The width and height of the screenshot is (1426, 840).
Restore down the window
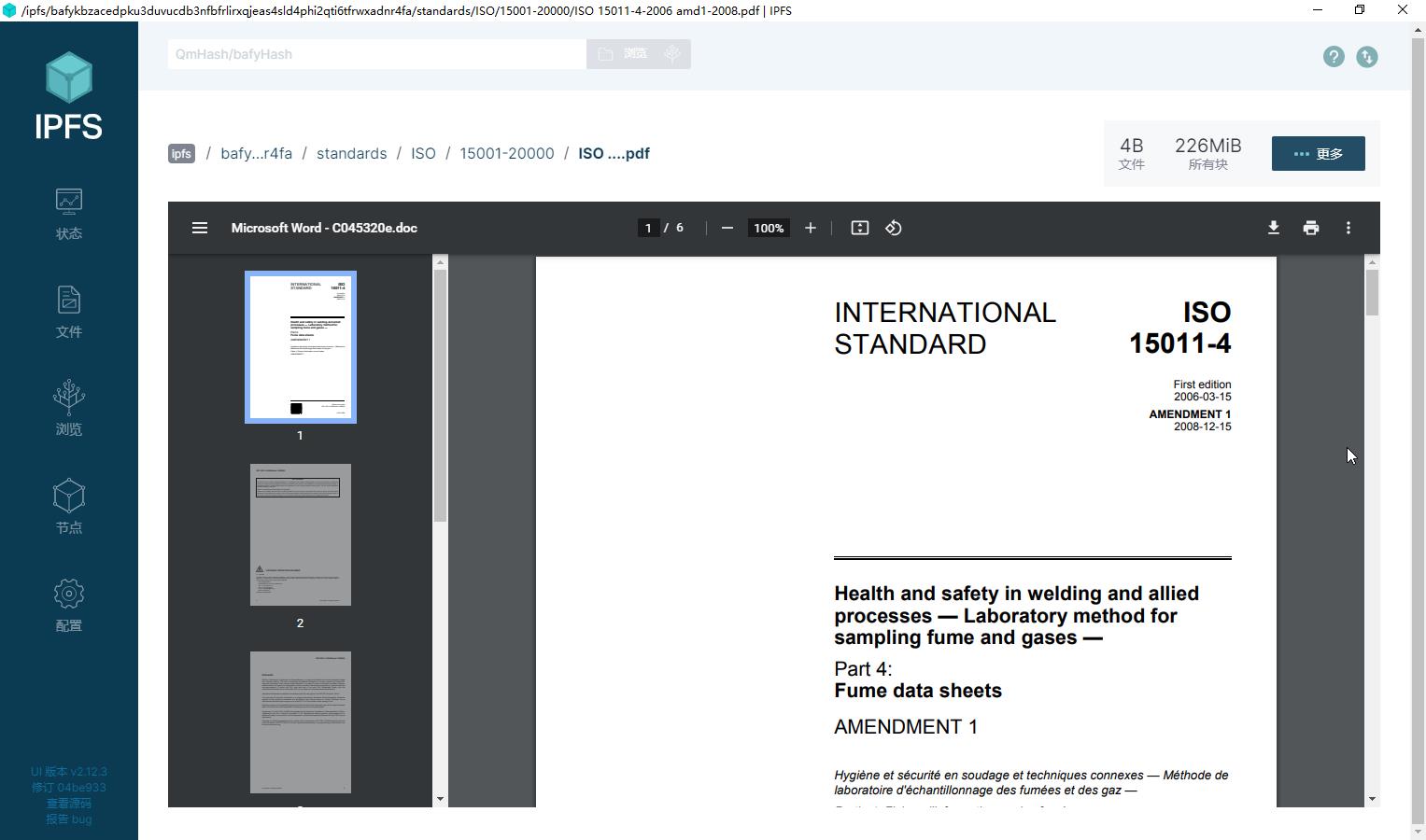[x=1360, y=10]
